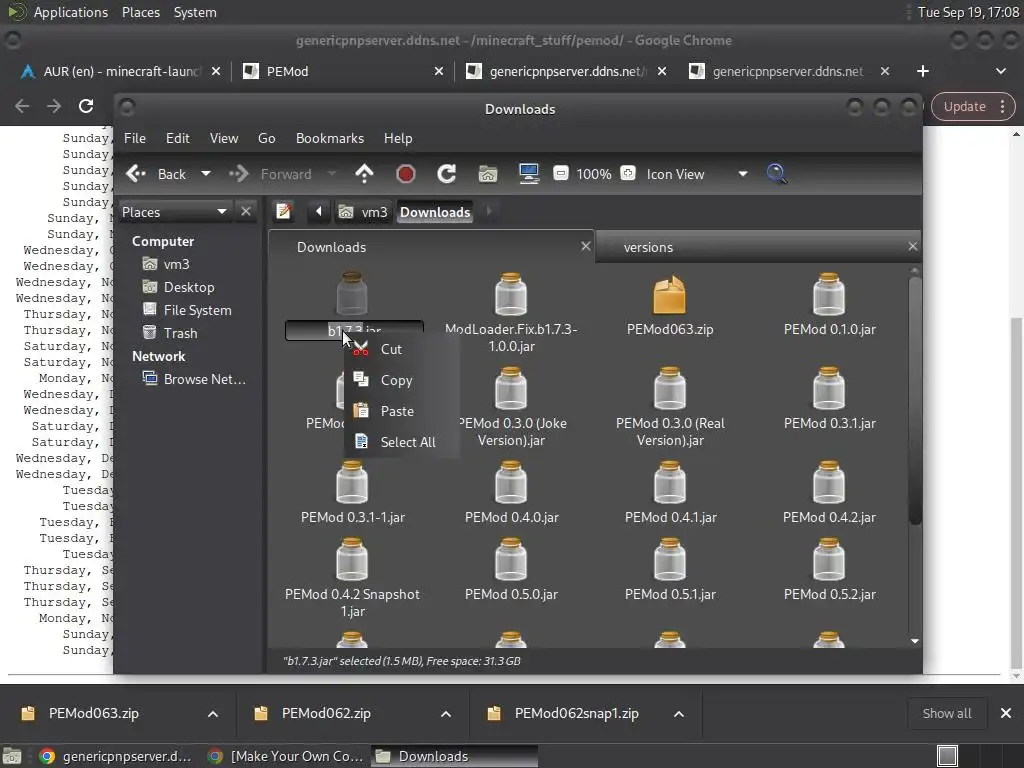Reload the Downloads folder view

(x=446, y=174)
